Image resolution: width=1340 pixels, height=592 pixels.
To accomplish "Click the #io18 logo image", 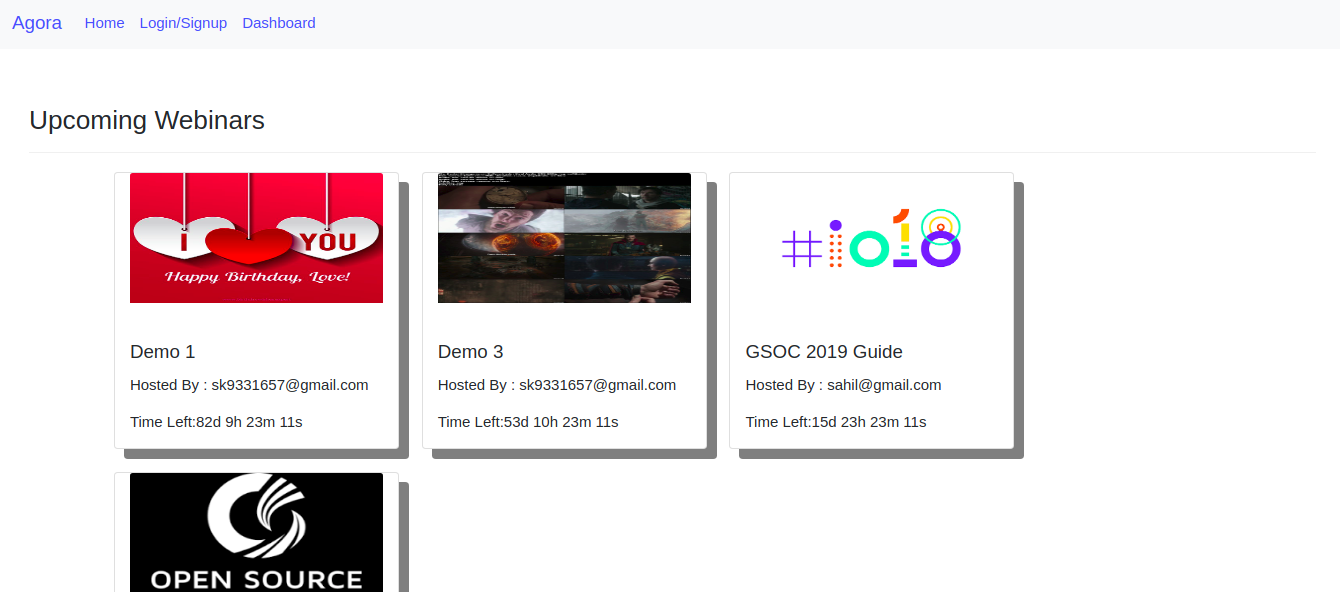I will click(x=871, y=238).
